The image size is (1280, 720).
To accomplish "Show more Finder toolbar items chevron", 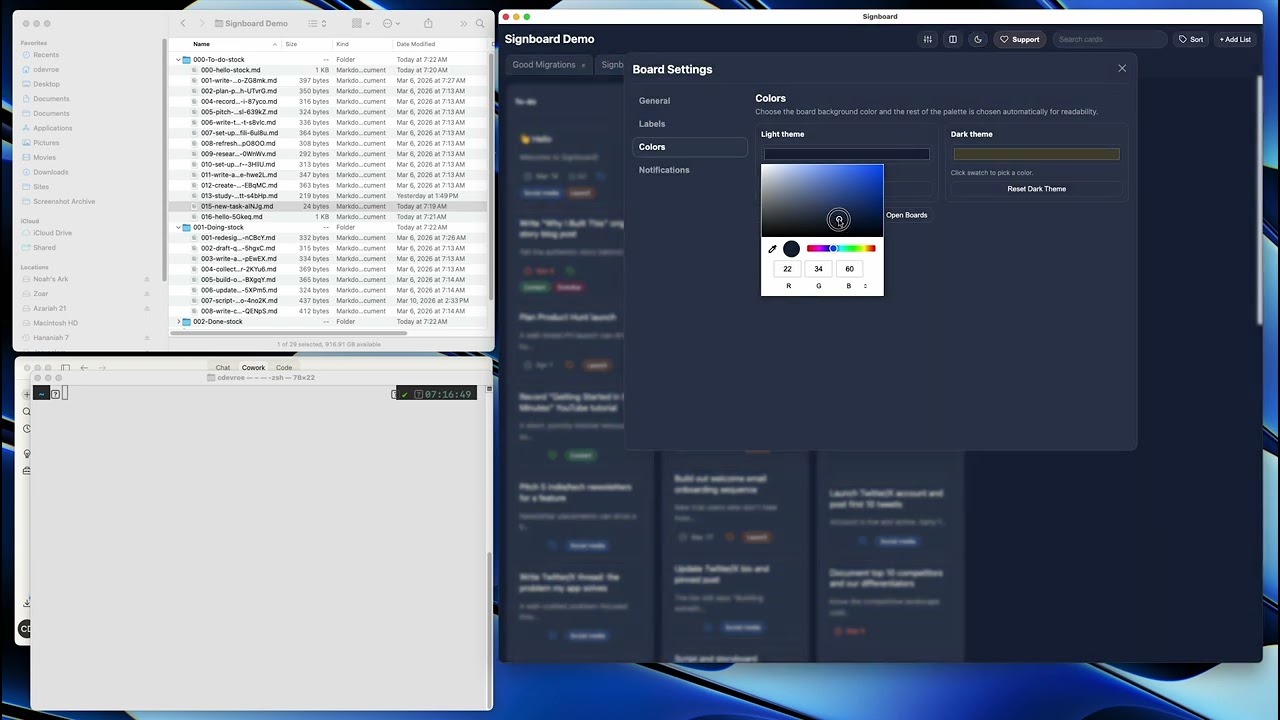I will coord(463,23).
